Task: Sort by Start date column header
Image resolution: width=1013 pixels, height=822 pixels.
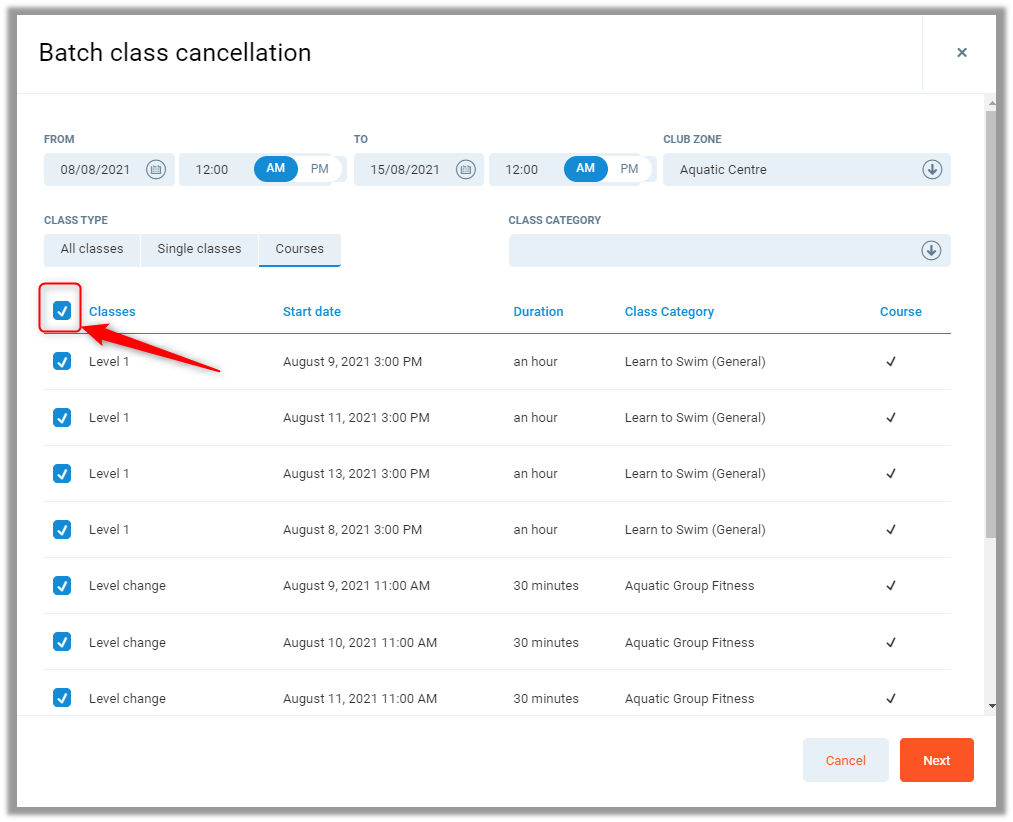Action: tap(311, 312)
